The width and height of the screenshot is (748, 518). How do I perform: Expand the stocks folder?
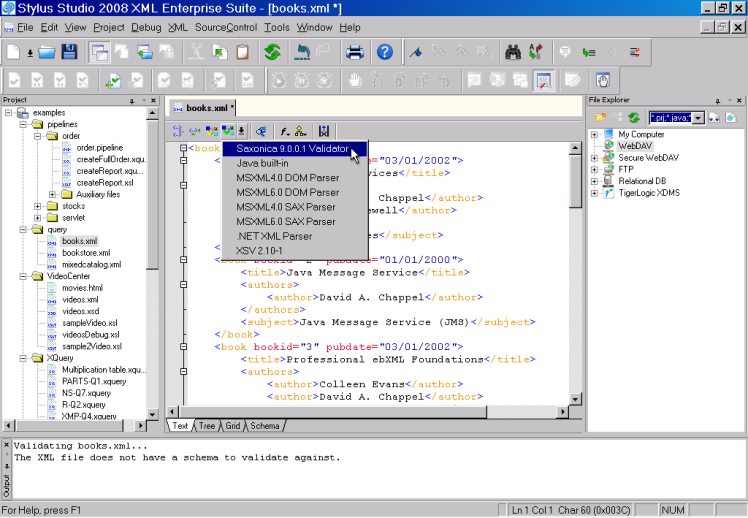[38, 207]
